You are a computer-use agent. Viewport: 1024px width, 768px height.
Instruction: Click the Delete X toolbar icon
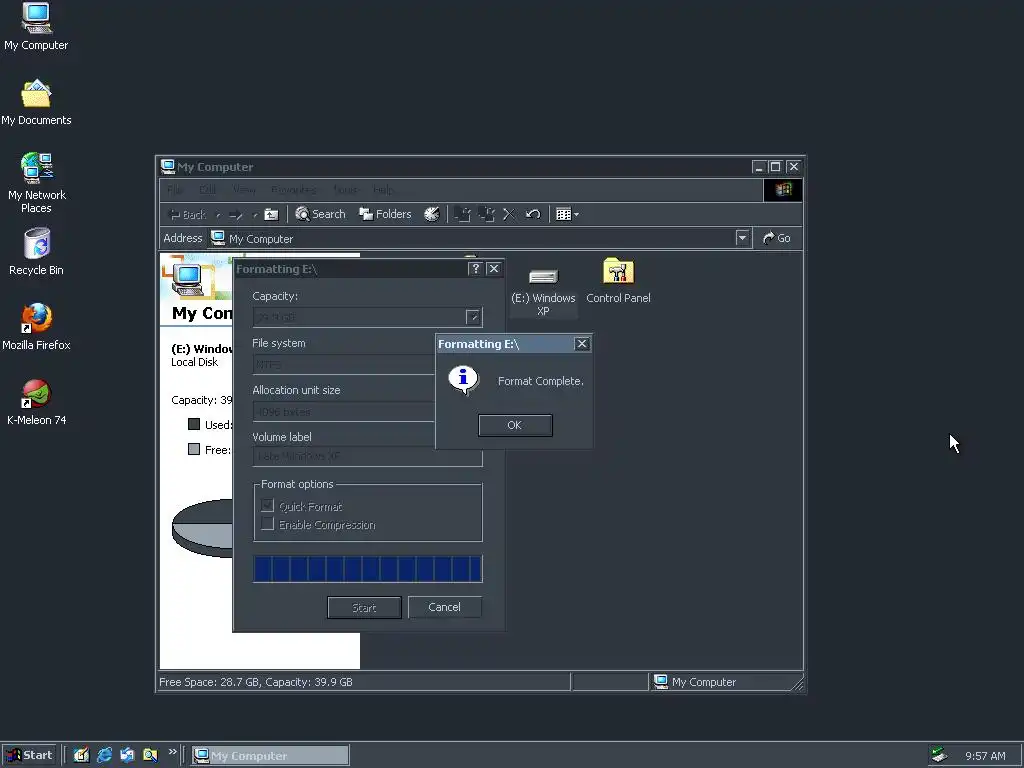click(509, 214)
